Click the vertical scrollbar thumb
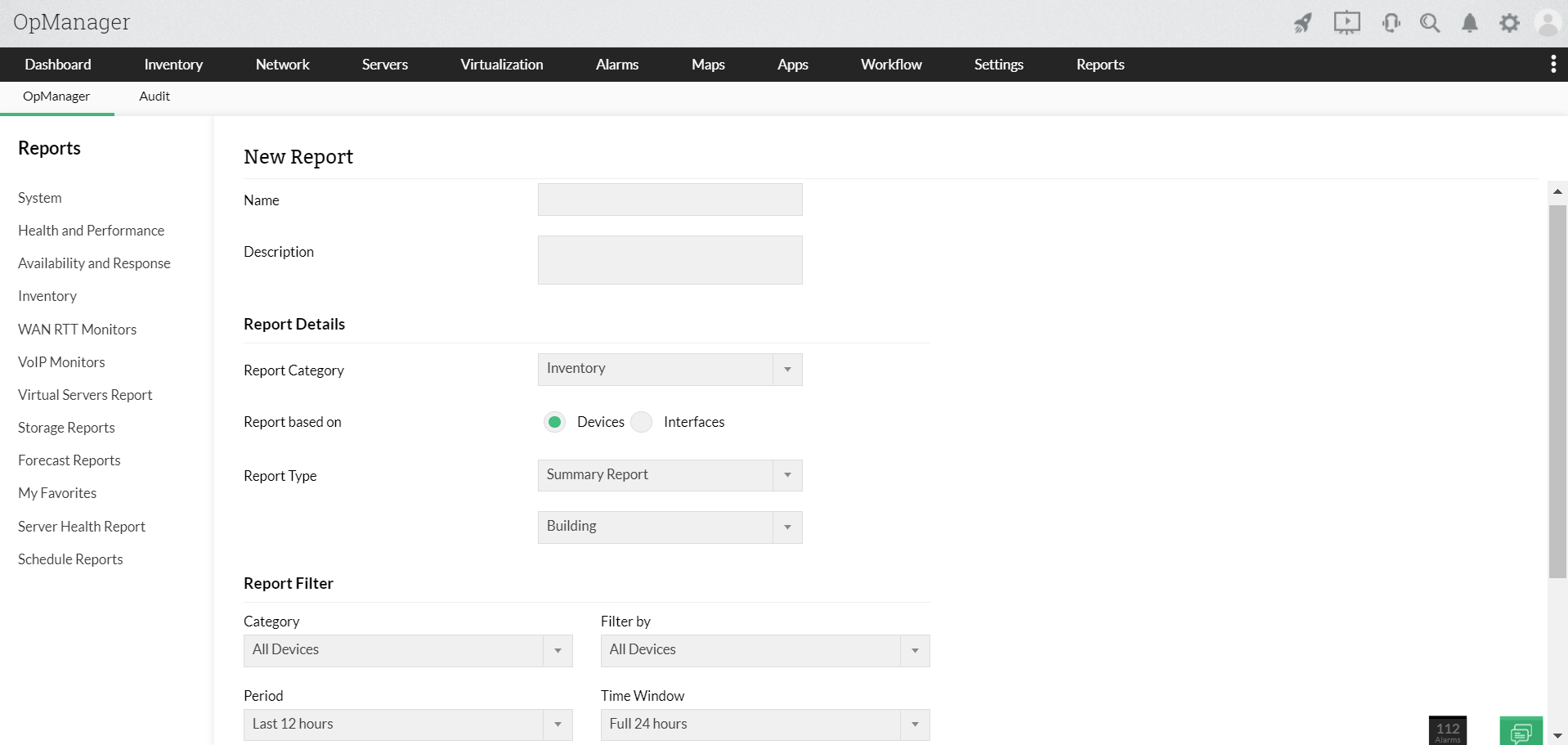The width and height of the screenshot is (1568, 745). pyautogui.click(x=1557, y=391)
